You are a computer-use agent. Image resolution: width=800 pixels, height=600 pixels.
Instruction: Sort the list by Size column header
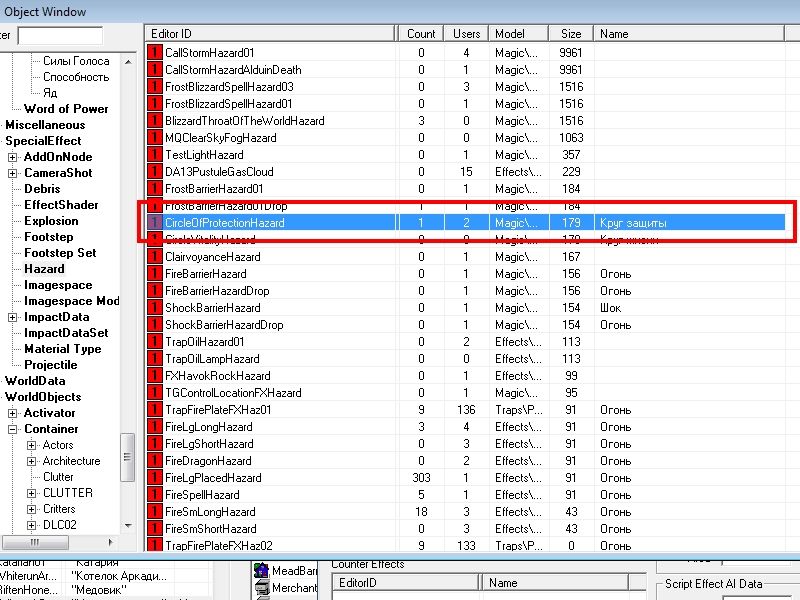click(570, 34)
